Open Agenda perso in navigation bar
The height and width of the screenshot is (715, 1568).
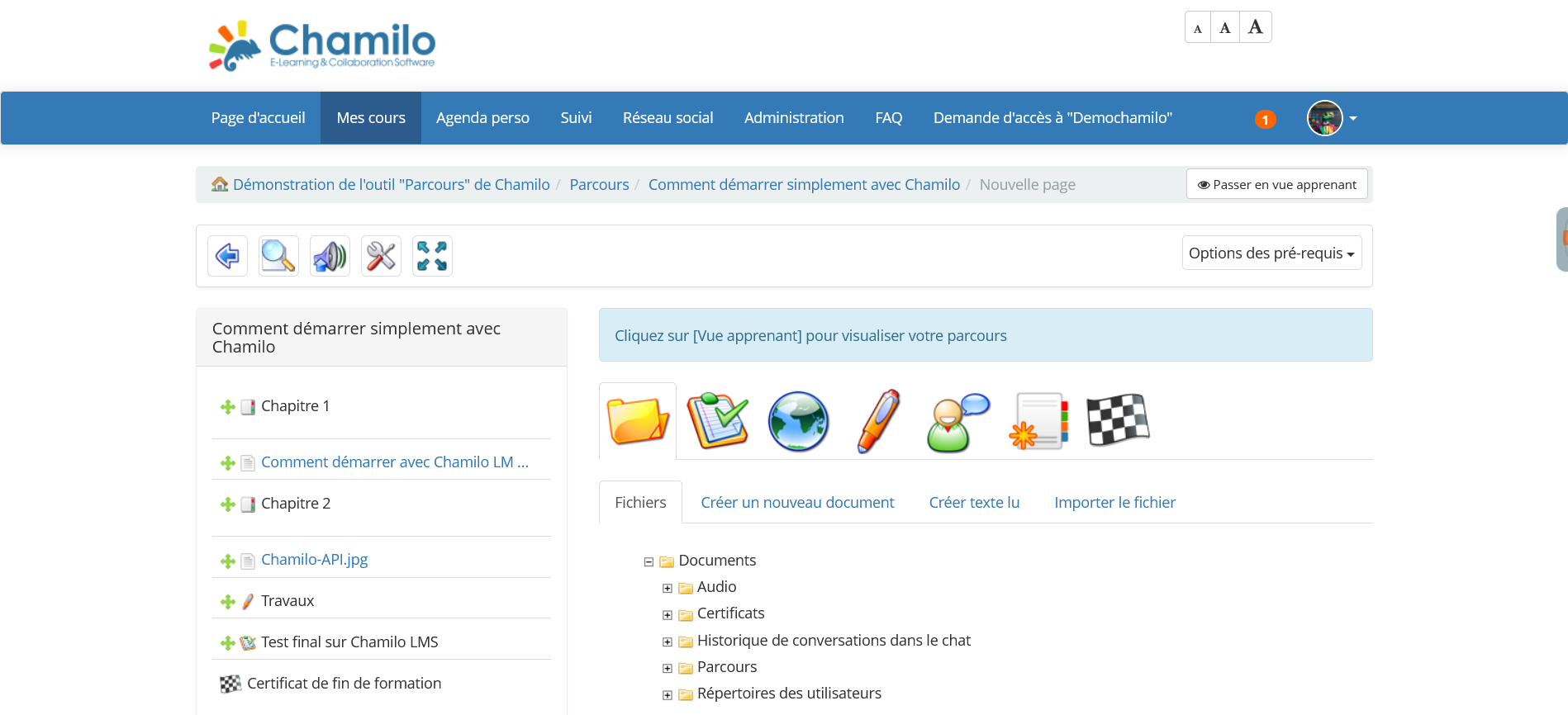[482, 118]
